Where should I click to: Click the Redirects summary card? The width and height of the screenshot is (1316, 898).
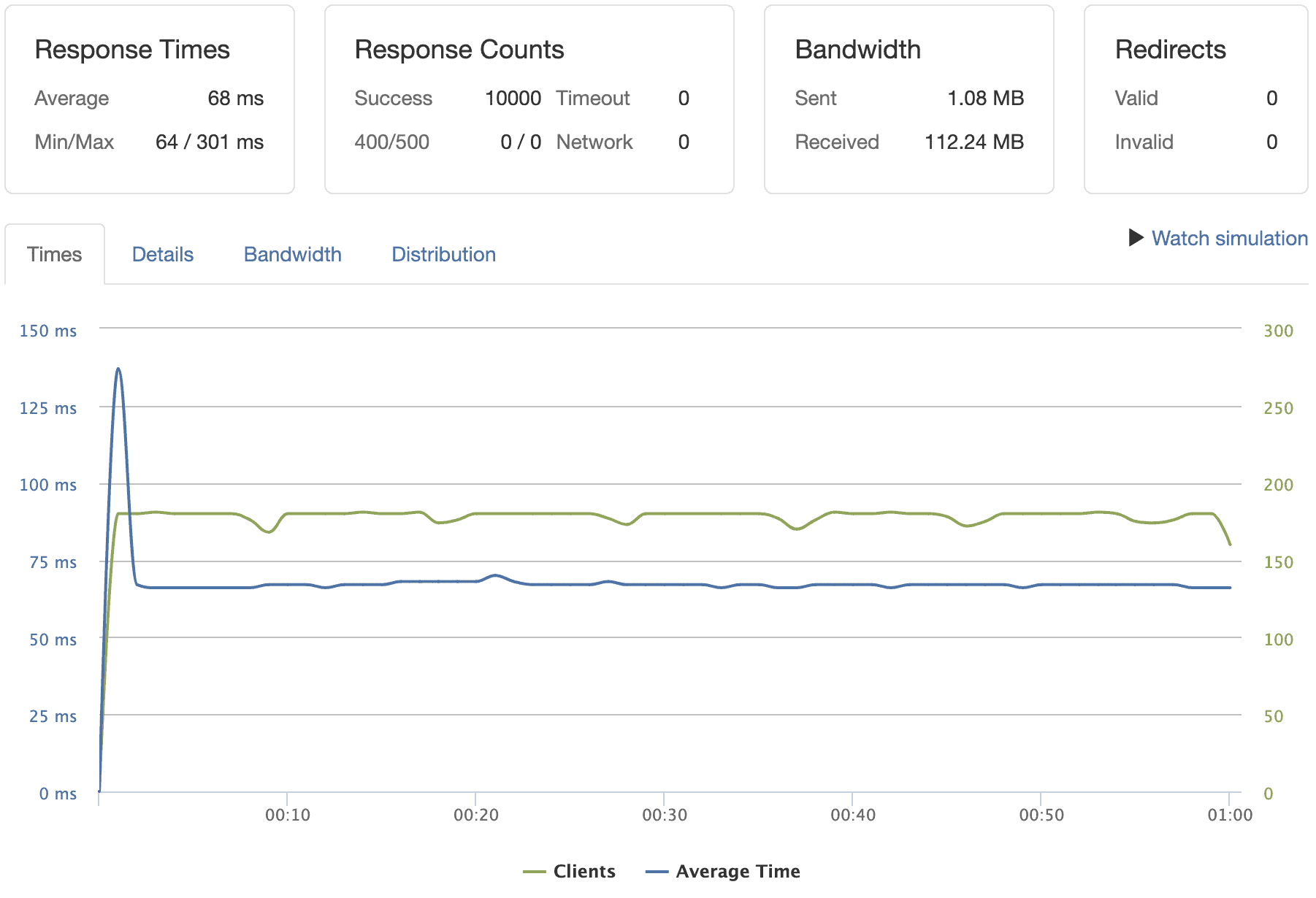pos(1194,99)
